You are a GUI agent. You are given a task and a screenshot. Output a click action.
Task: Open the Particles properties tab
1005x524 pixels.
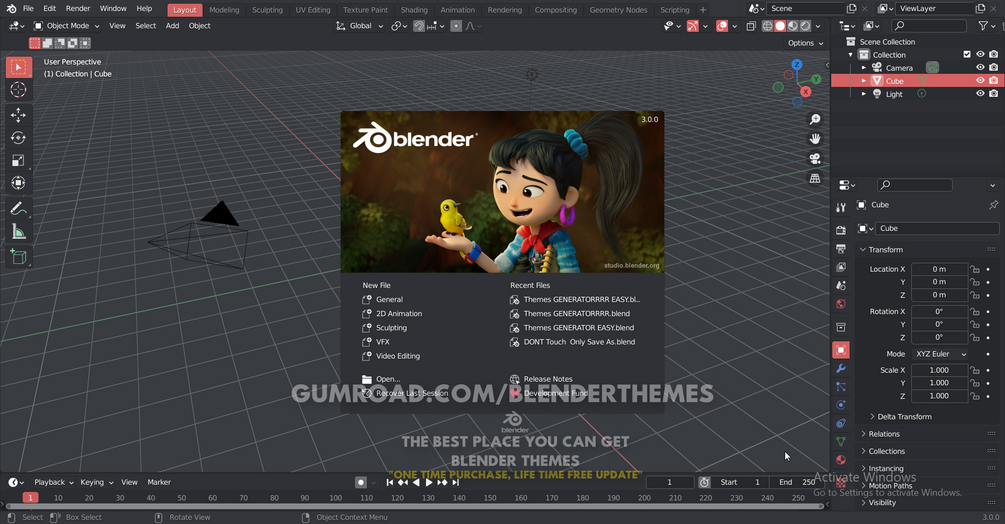[841, 387]
